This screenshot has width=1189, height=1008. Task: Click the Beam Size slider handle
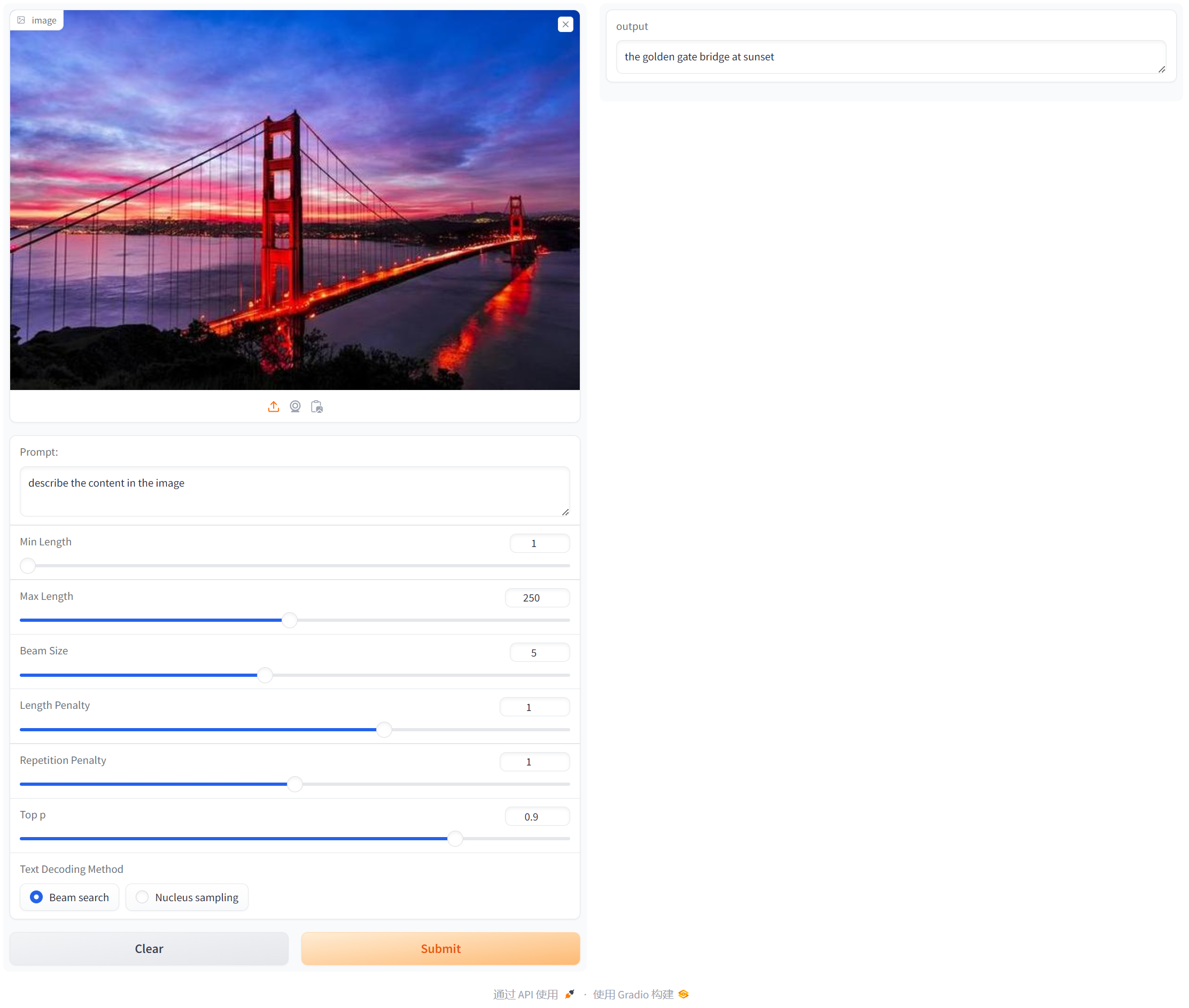tap(265, 675)
